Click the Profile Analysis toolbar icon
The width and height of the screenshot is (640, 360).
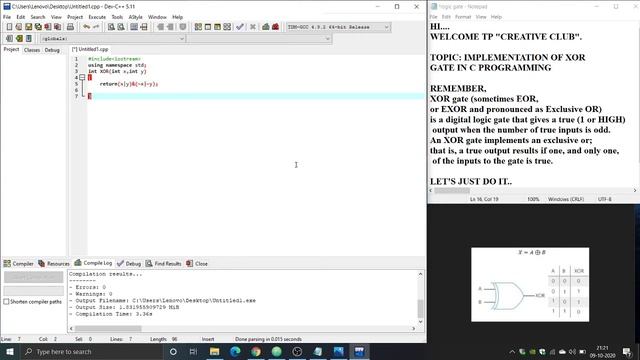pos(266,27)
